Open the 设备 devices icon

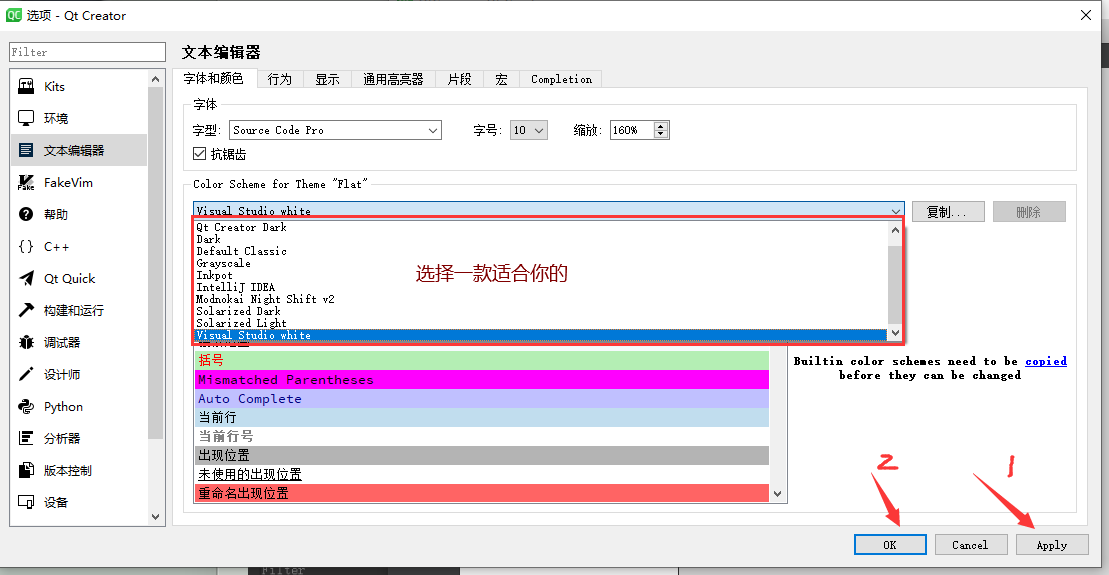[x=26, y=502]
